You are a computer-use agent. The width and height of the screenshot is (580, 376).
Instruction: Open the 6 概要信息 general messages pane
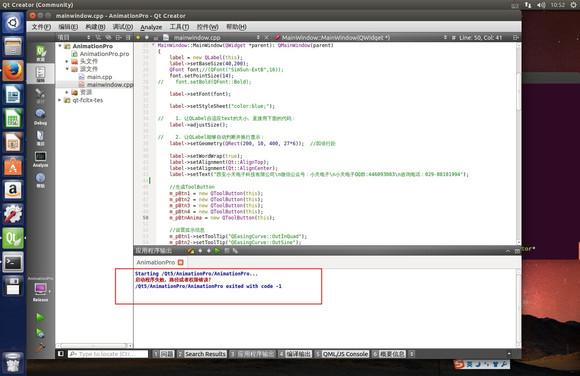point(389,354)
